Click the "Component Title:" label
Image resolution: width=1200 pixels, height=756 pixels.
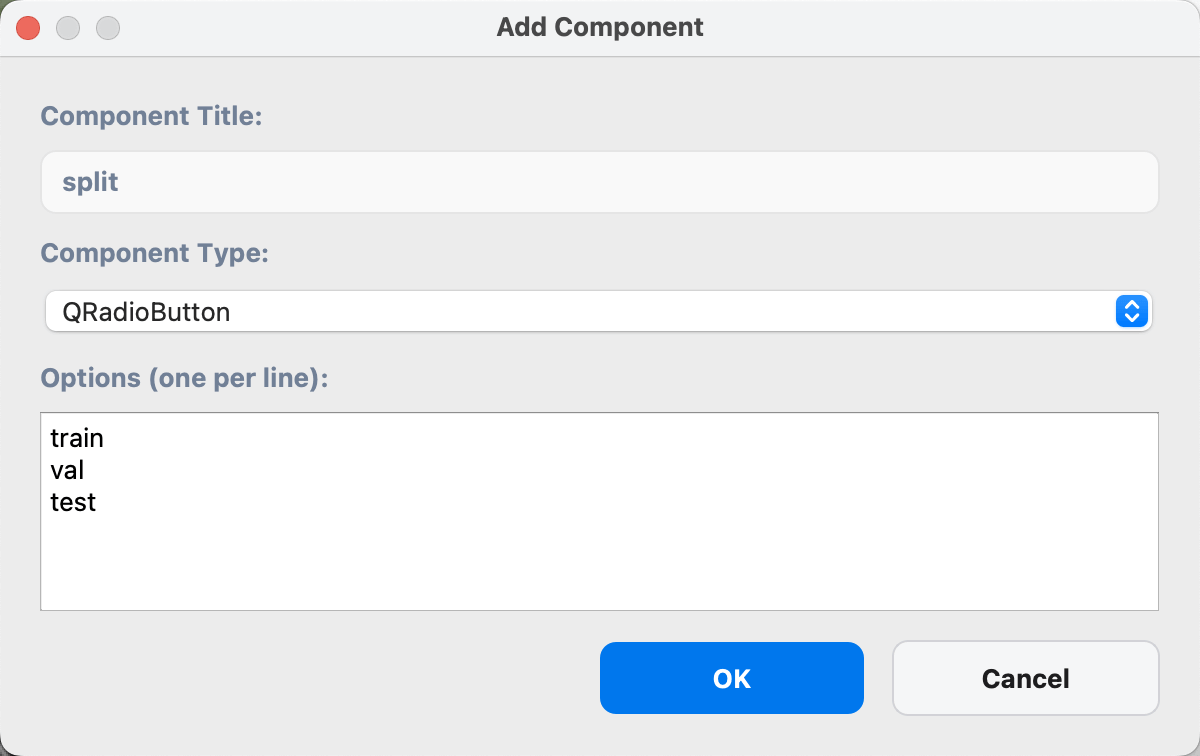(x=151, y=116)
